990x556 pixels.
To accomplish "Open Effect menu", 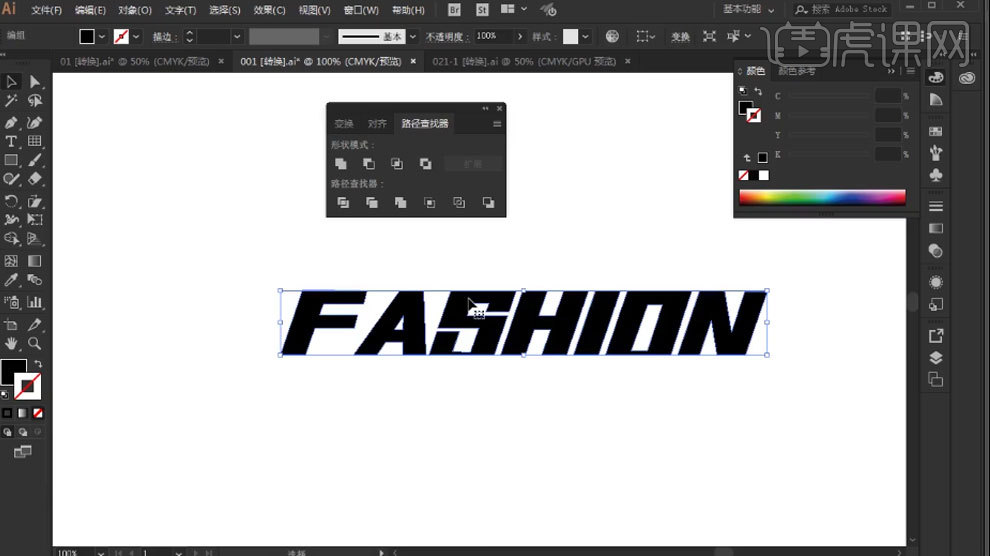I will [x=270, y=10].
